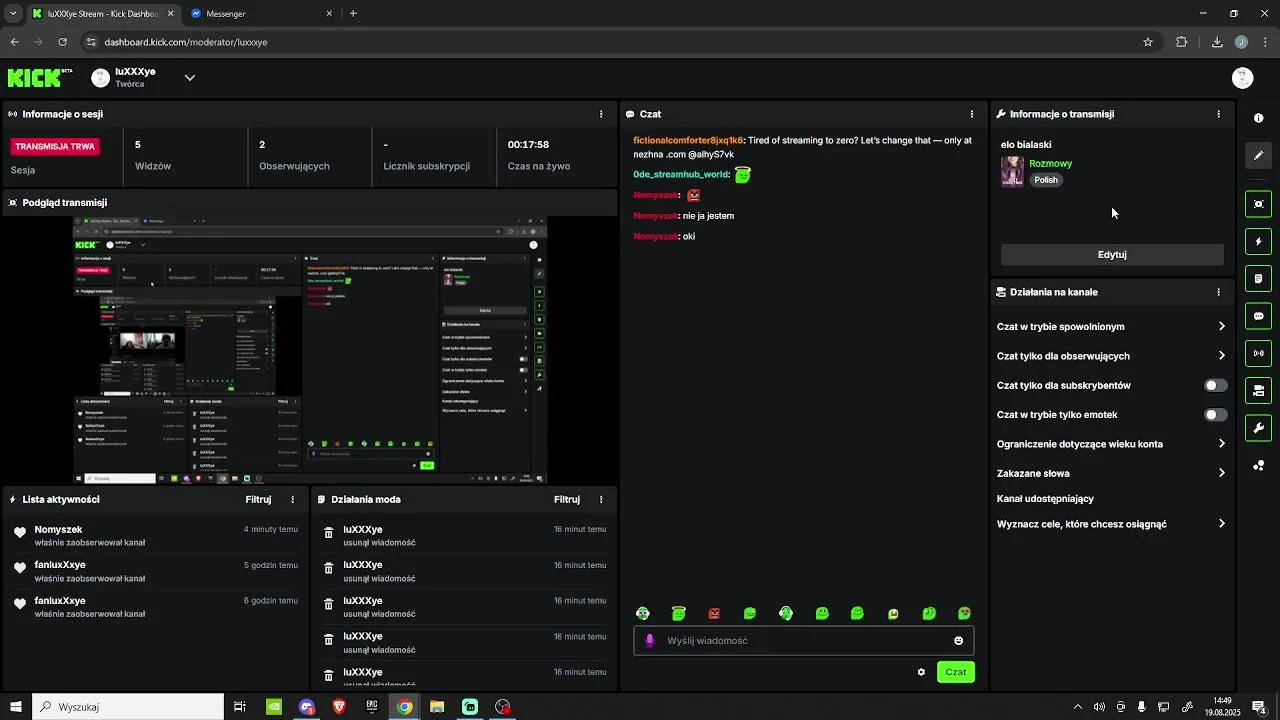Click the info icon in the right sidebar
1280x720 pixels.
[x=1258, y=118]
